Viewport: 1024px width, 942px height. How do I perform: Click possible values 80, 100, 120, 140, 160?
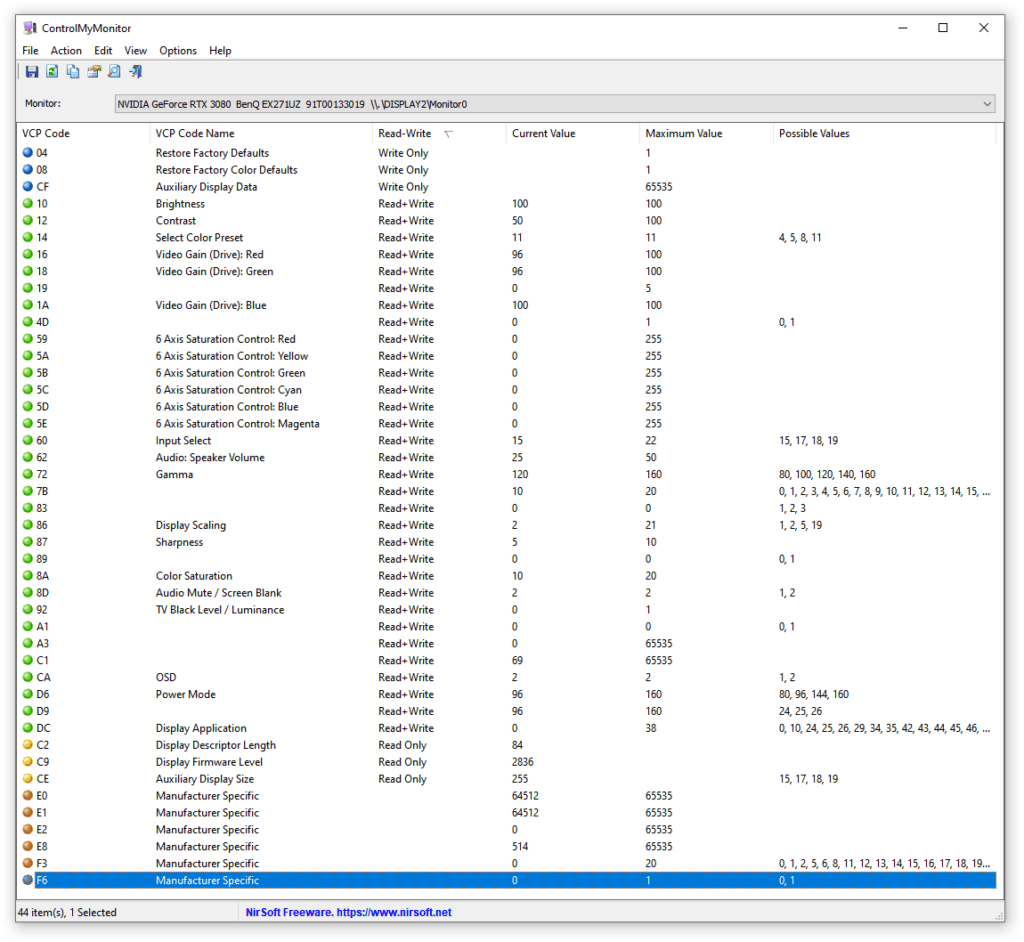coord(827,474)
